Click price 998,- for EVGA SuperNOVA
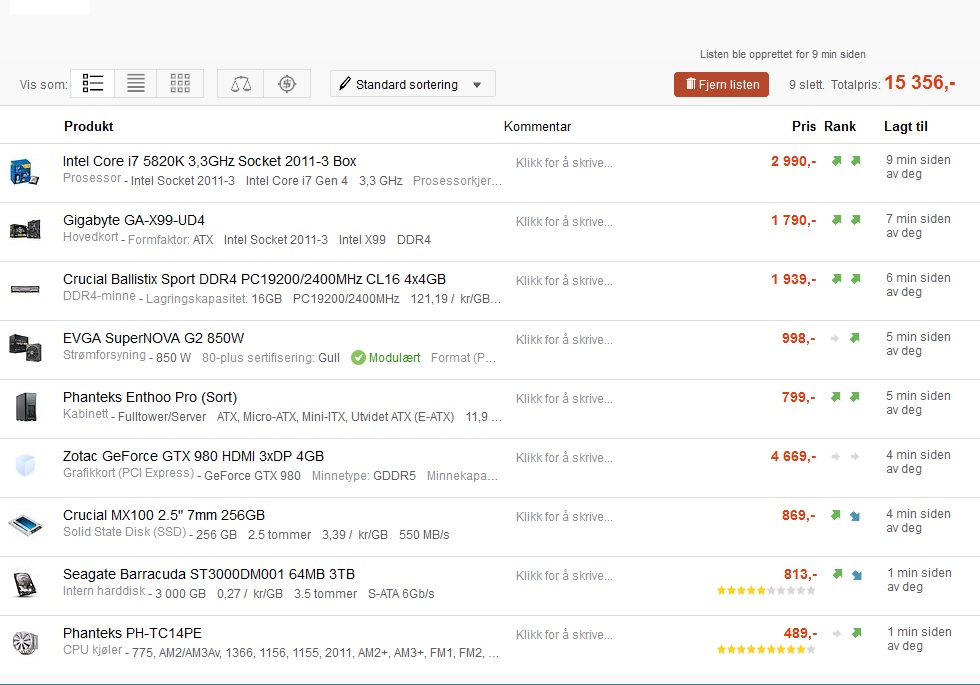The width and height of the screenshot is (980, 685). (x=799, y=338)
